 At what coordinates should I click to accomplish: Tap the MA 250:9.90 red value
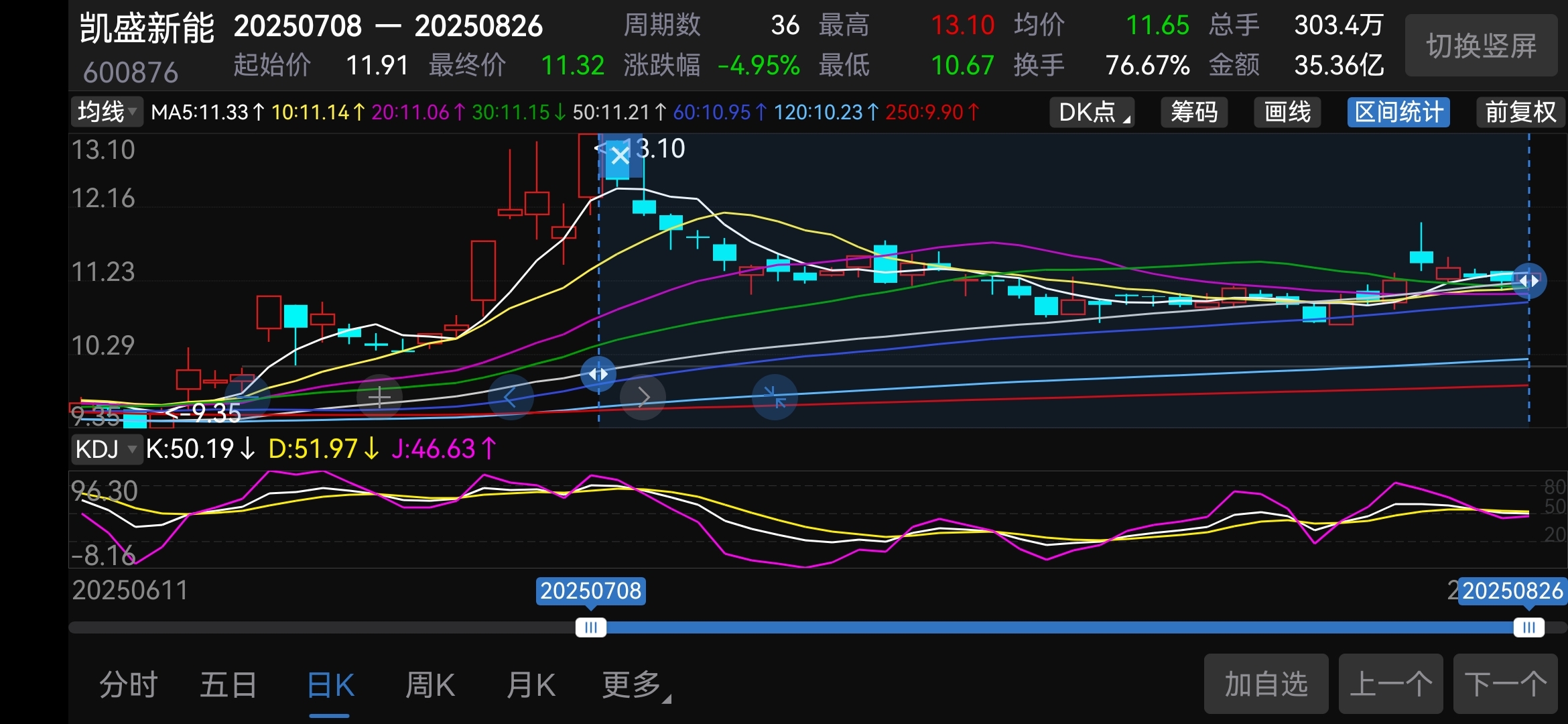932,112
